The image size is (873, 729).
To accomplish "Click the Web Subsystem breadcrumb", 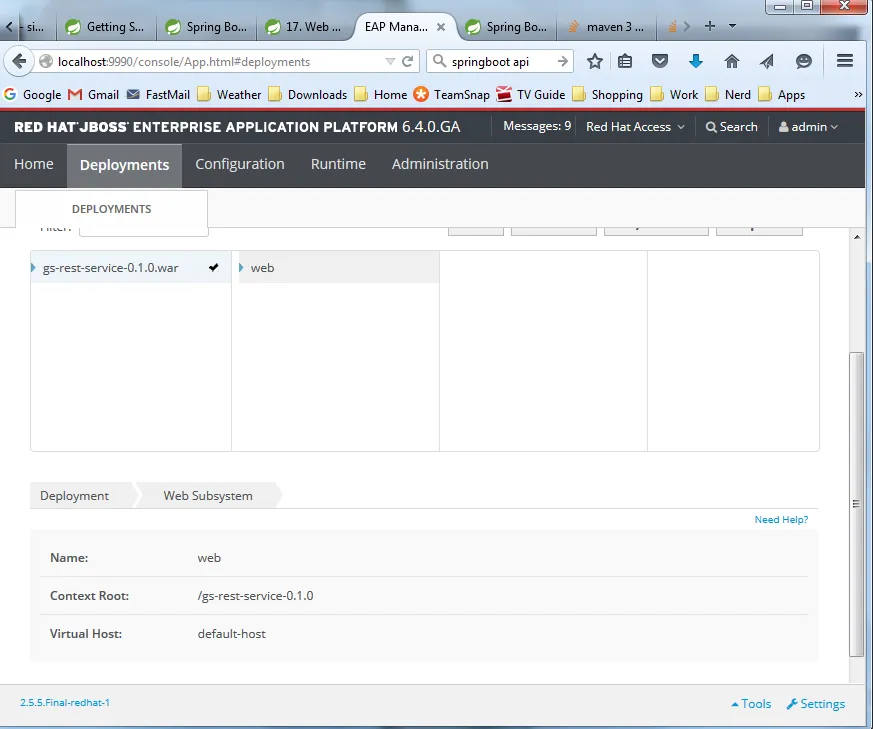I will 208,496.
